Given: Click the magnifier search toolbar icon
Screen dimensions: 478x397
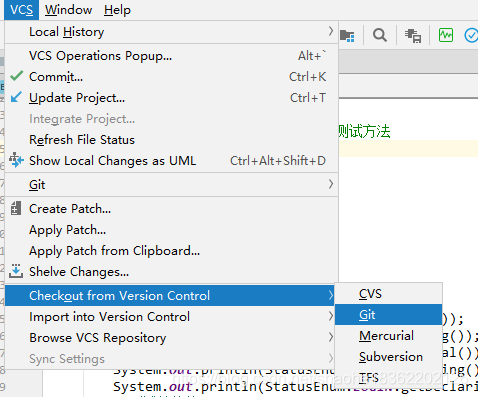Looking at the screenshot, I should (380, 35).
